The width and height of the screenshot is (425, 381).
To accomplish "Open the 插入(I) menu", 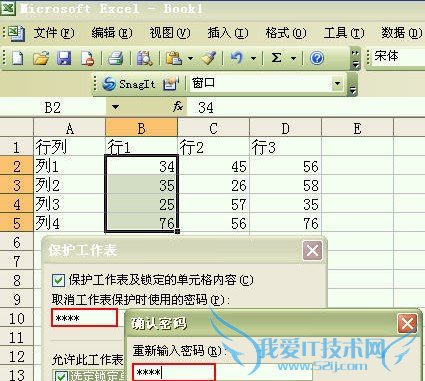I will pos(228,33).
